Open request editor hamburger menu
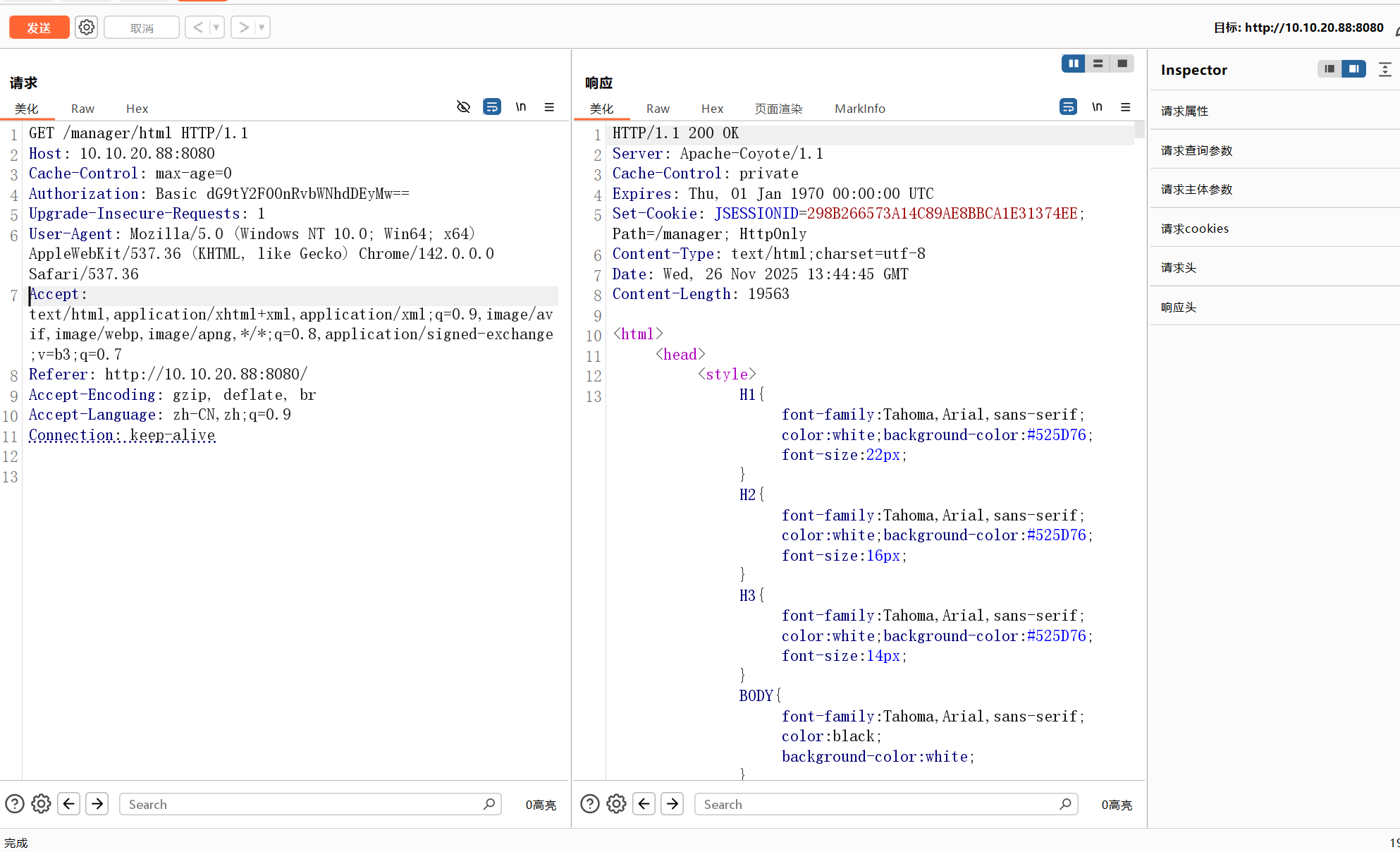 coord(549,107)
